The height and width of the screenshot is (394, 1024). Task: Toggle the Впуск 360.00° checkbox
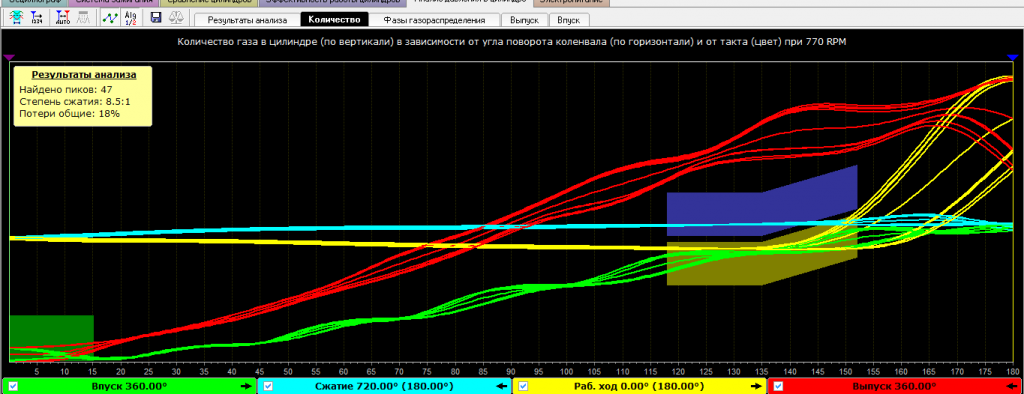coord(13,386)
